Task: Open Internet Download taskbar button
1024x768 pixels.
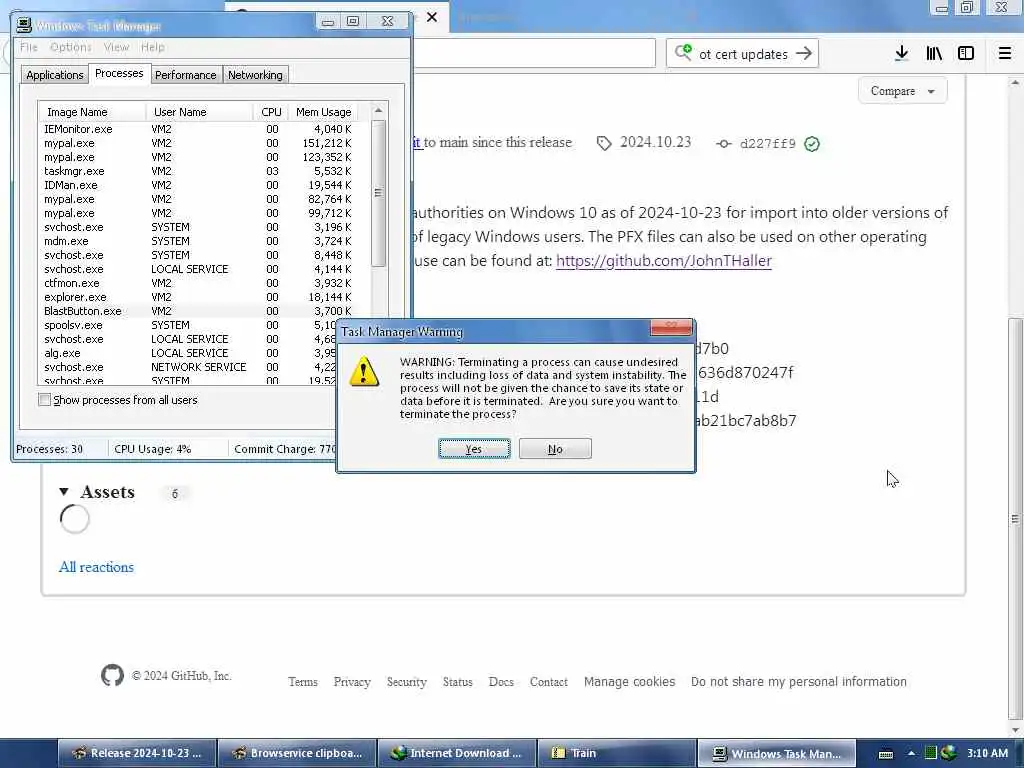Action: 457,753
